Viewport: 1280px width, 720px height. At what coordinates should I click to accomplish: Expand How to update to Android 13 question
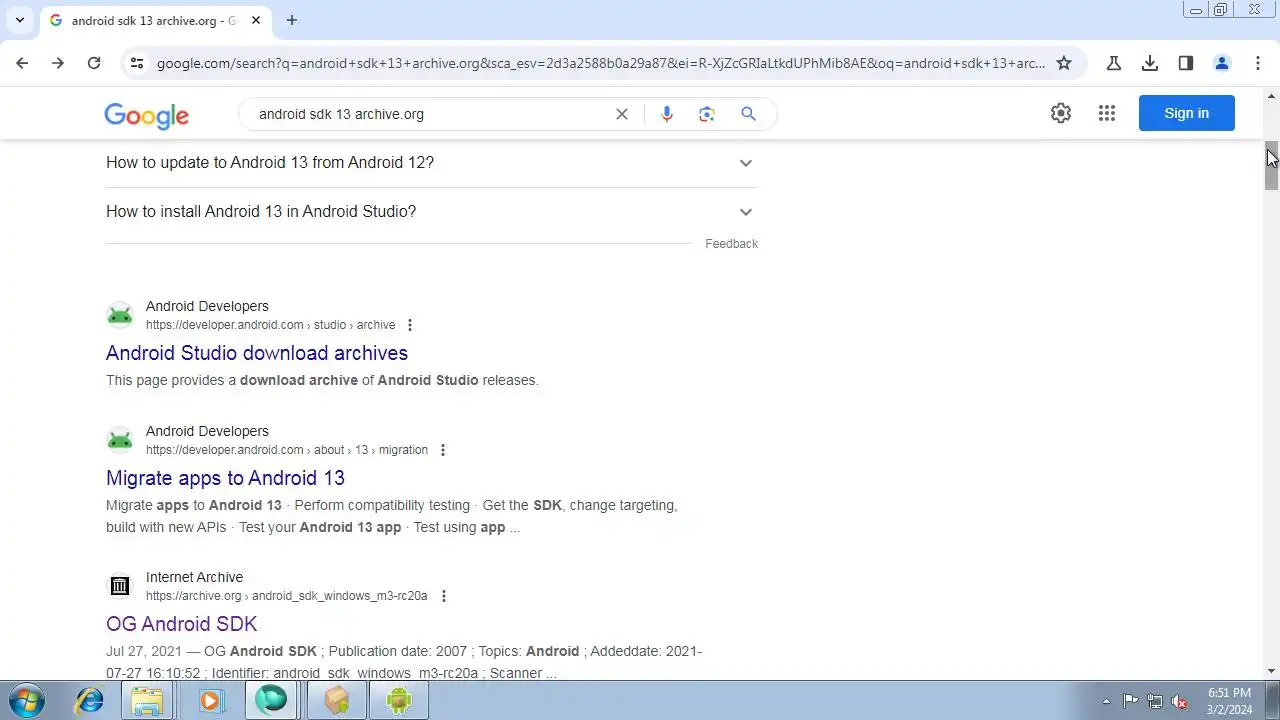tap(432, 163)
